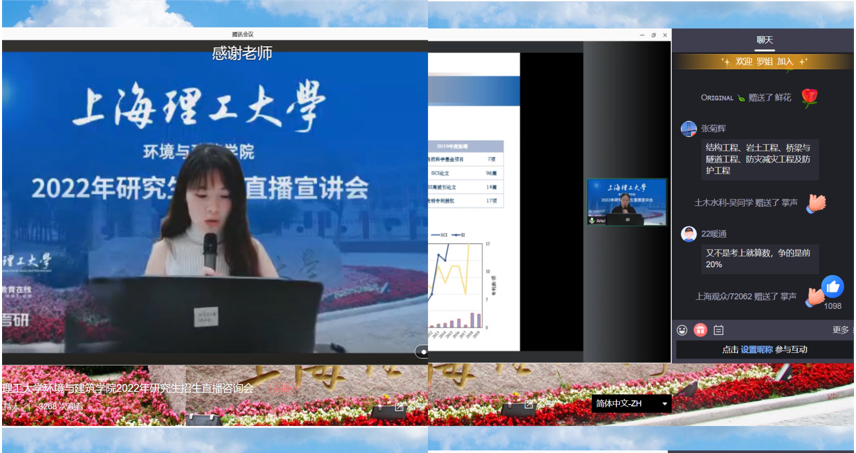Screen dimensions: 856x453
Task: Click the 又不是考上就算数 chat message
Action: (x=760, y=259)
